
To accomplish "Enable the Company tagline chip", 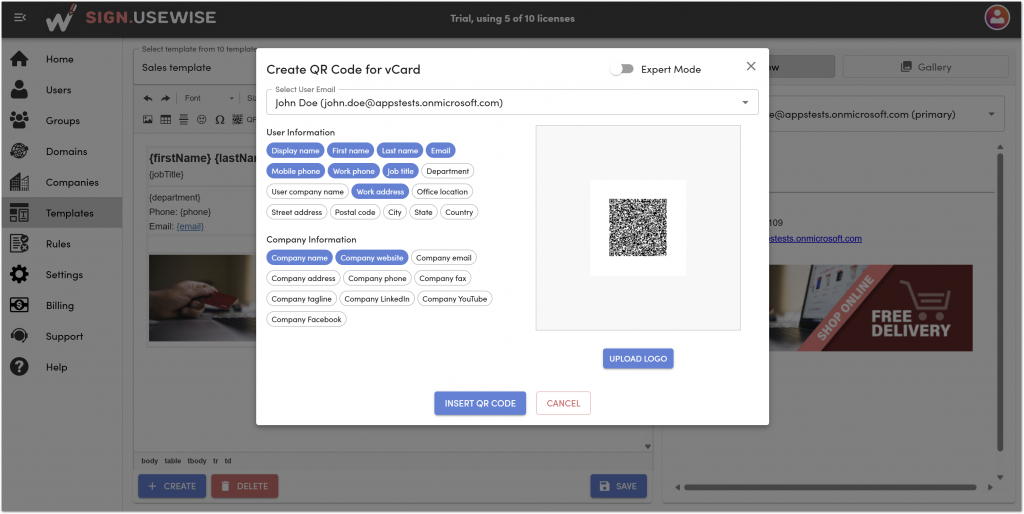I will 302,299.
